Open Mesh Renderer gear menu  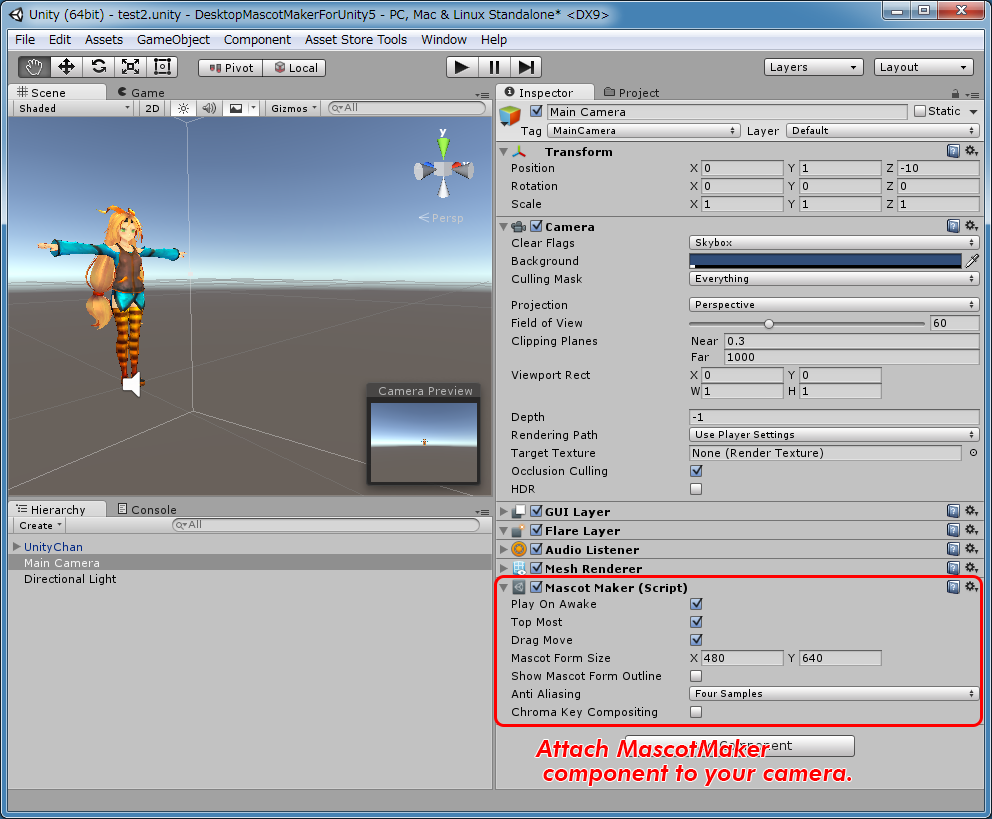click(971, 568)
